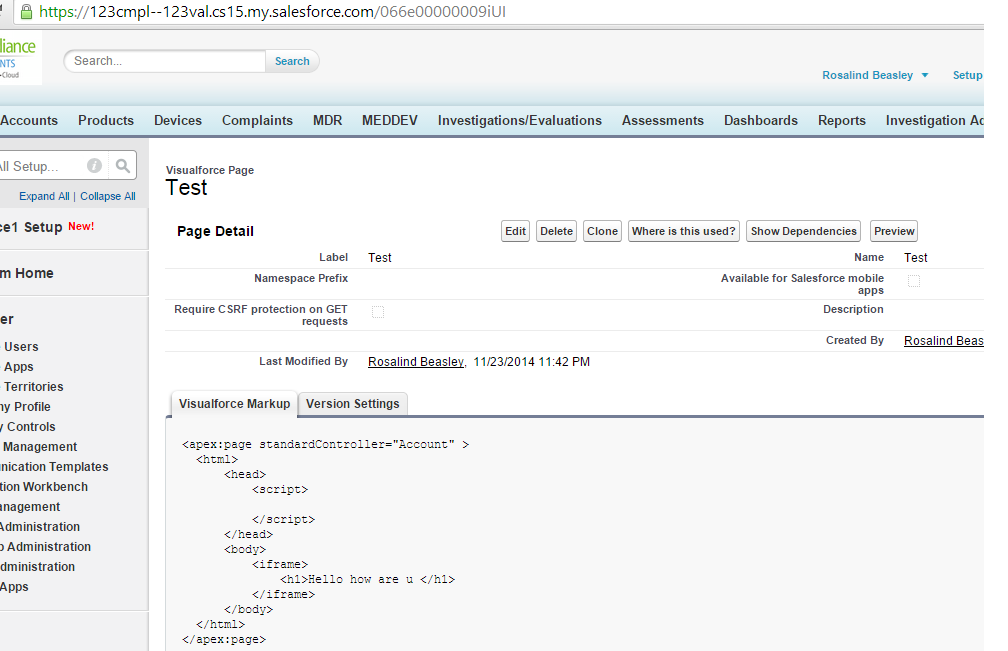Open Rosalind Beasley link beside Last Modified By
This screenshot has width=1008, height=651.
416,362
